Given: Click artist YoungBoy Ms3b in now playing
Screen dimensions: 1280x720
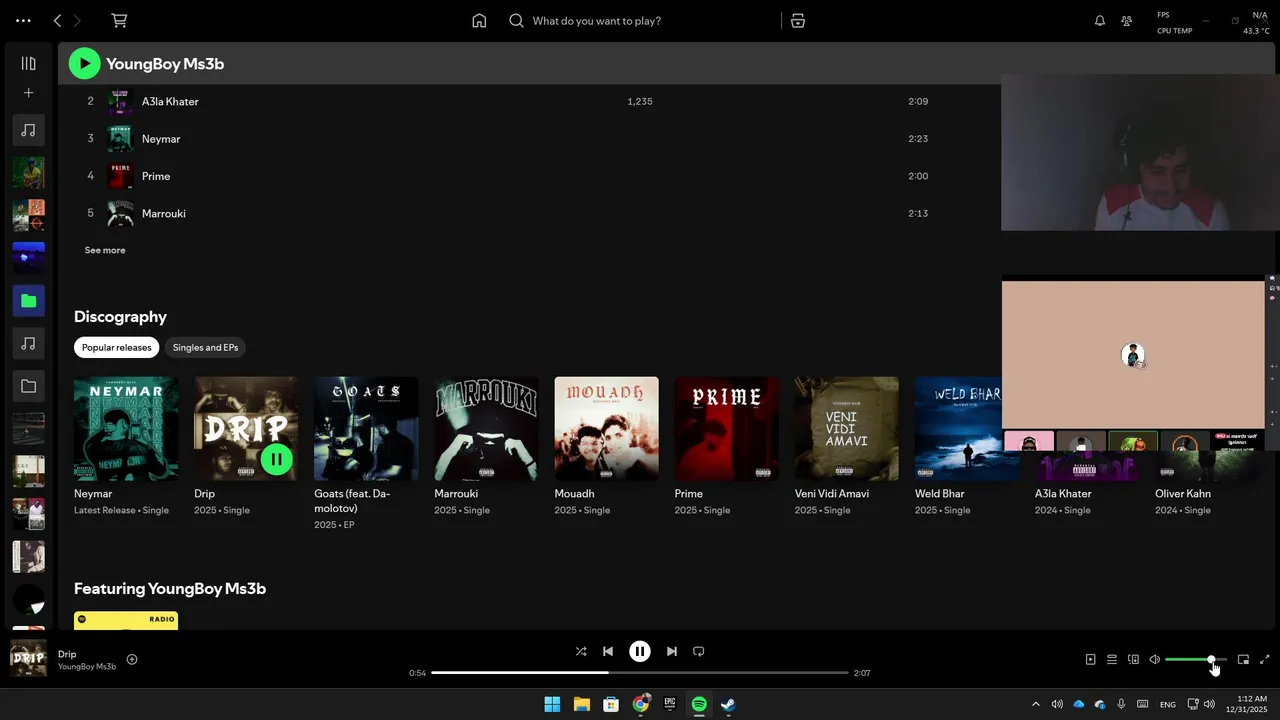Looking at the screenshot, I should tap(87, 666).
